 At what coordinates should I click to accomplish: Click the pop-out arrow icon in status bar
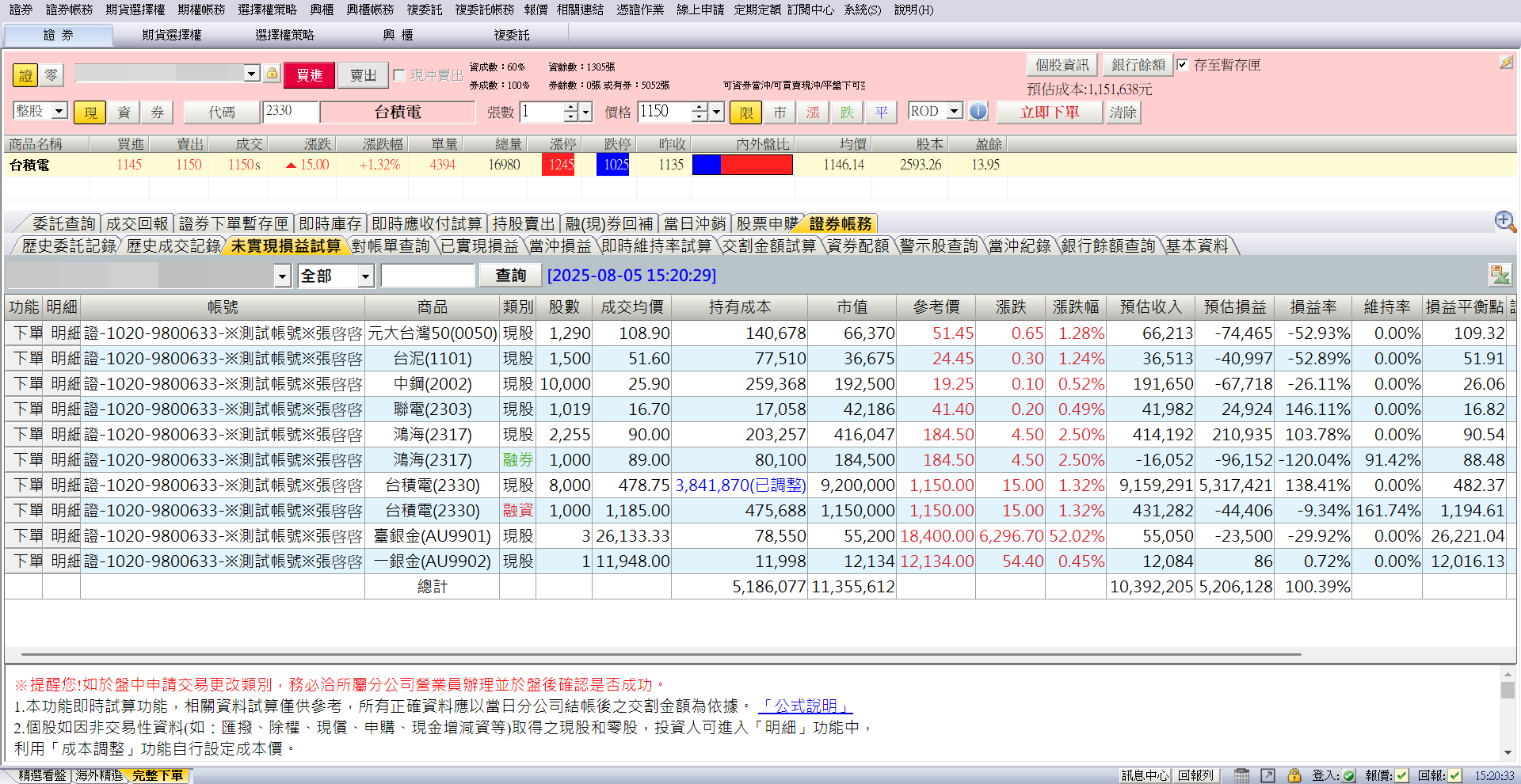1267,775
